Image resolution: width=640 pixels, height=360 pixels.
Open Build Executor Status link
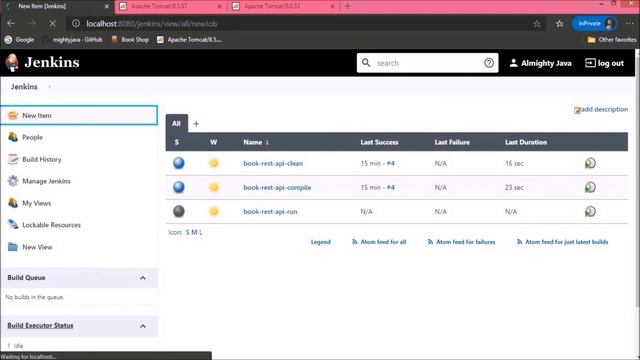pos(40,326)
